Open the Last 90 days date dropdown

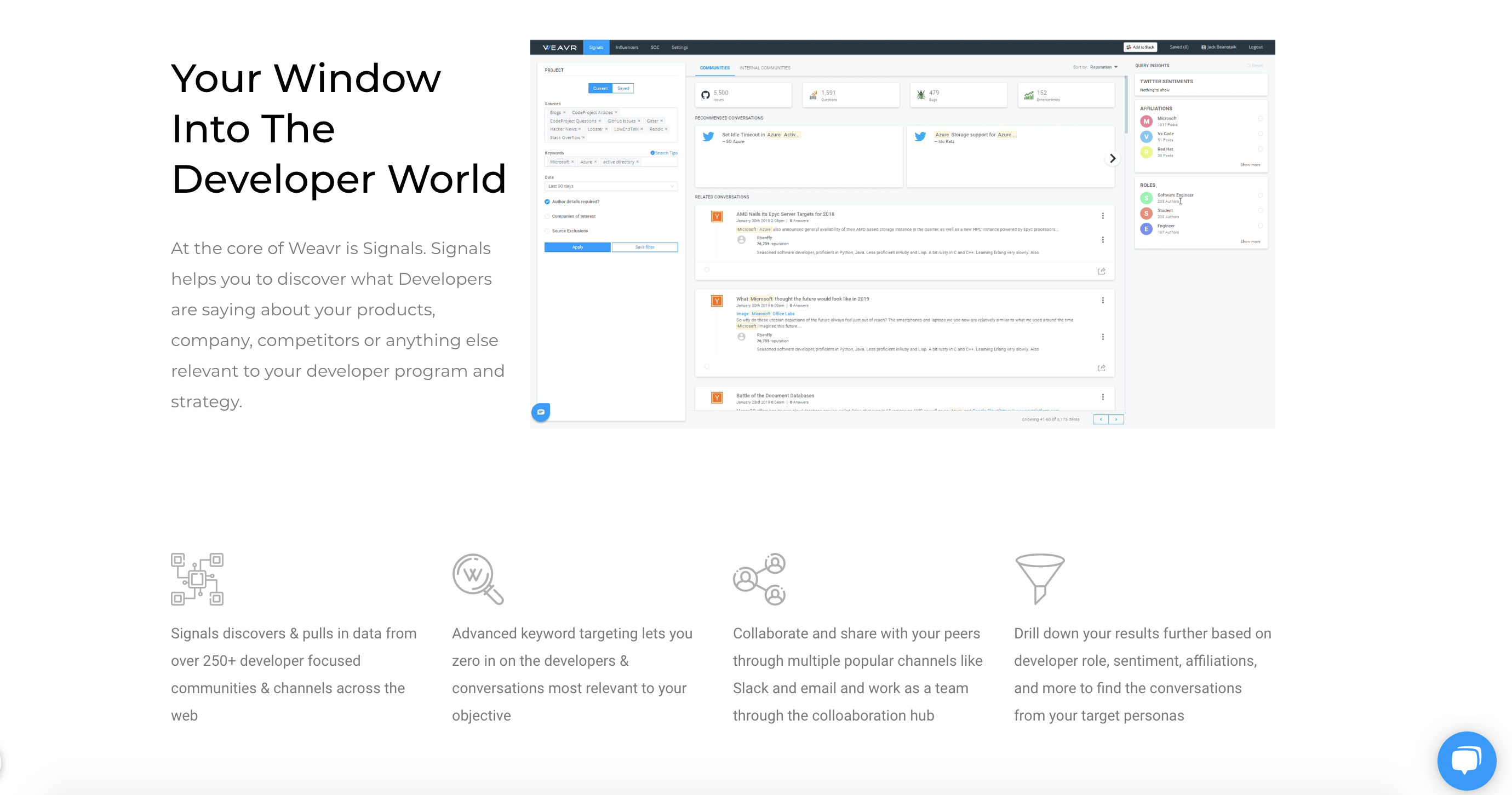pos(610,186)
